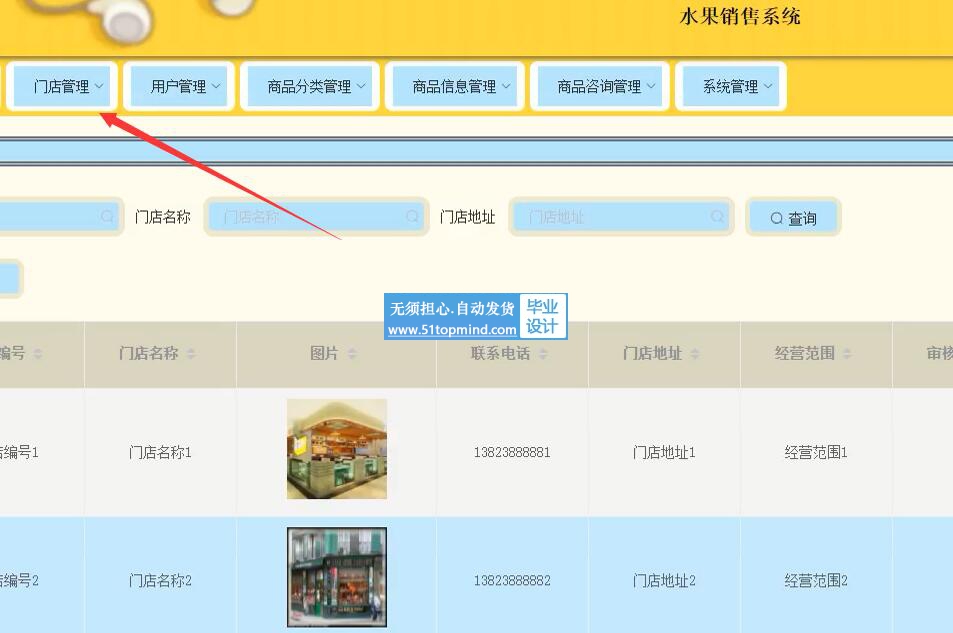
Task: Open the store image of 门店名称2
Action: coord(337,577)
